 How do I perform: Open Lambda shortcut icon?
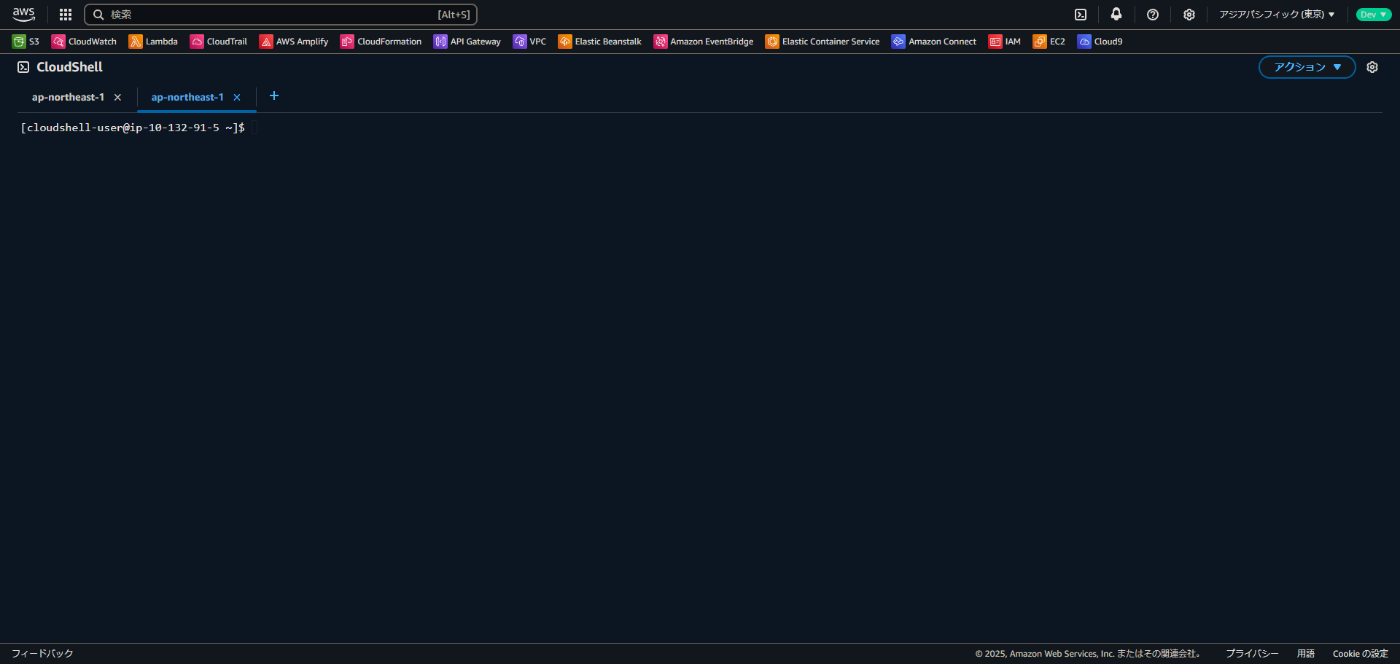[135, 42]
